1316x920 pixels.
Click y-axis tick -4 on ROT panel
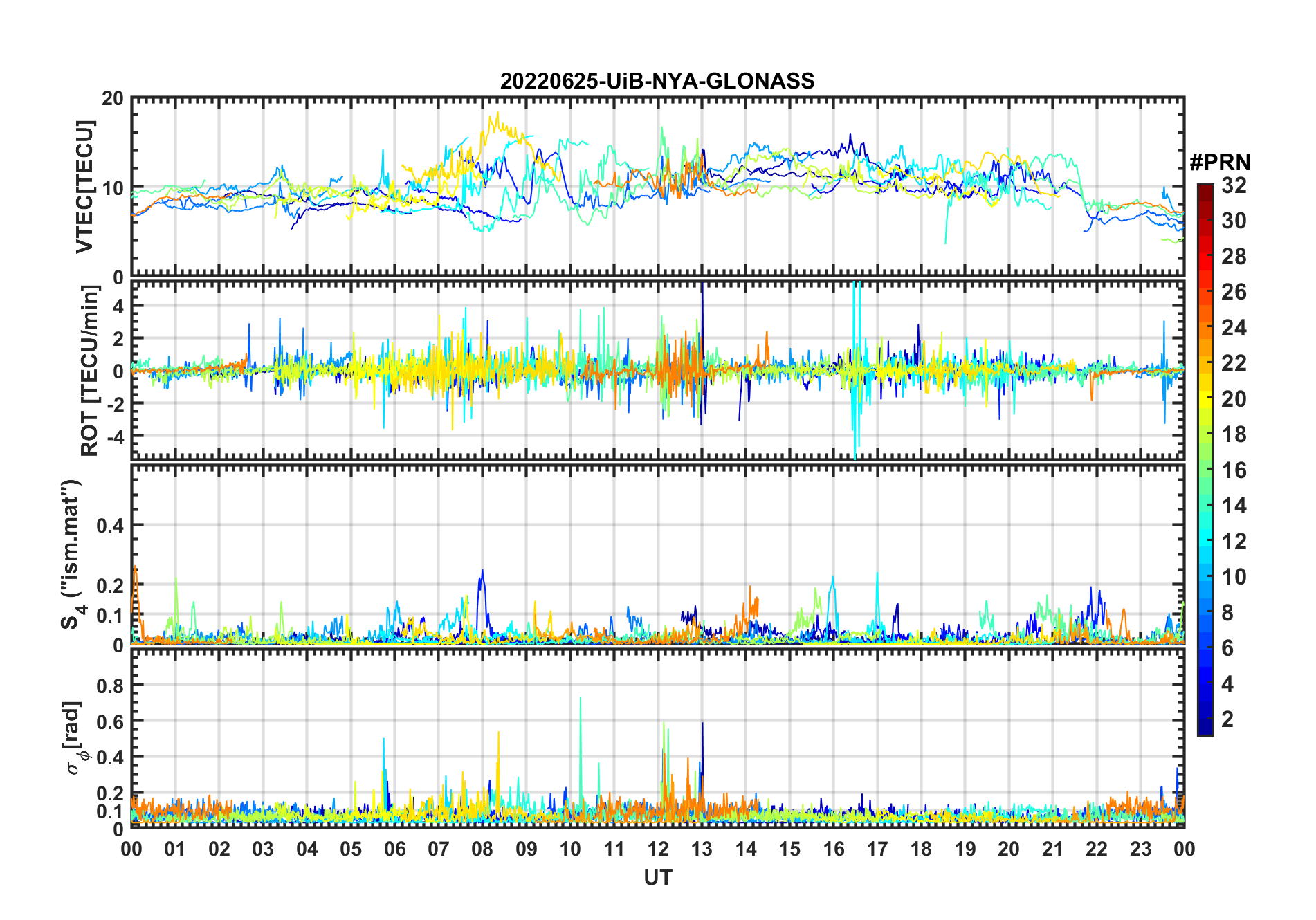pos(115,436)
